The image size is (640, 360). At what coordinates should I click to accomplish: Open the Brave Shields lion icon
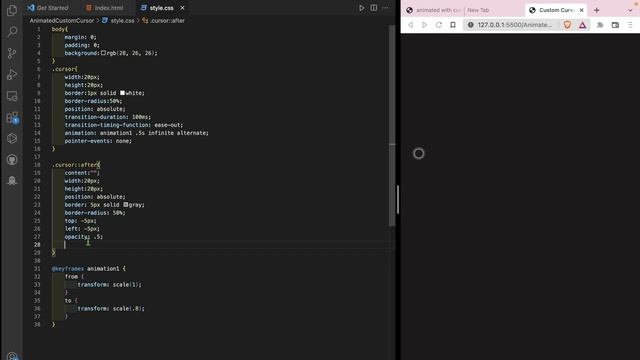567,25
